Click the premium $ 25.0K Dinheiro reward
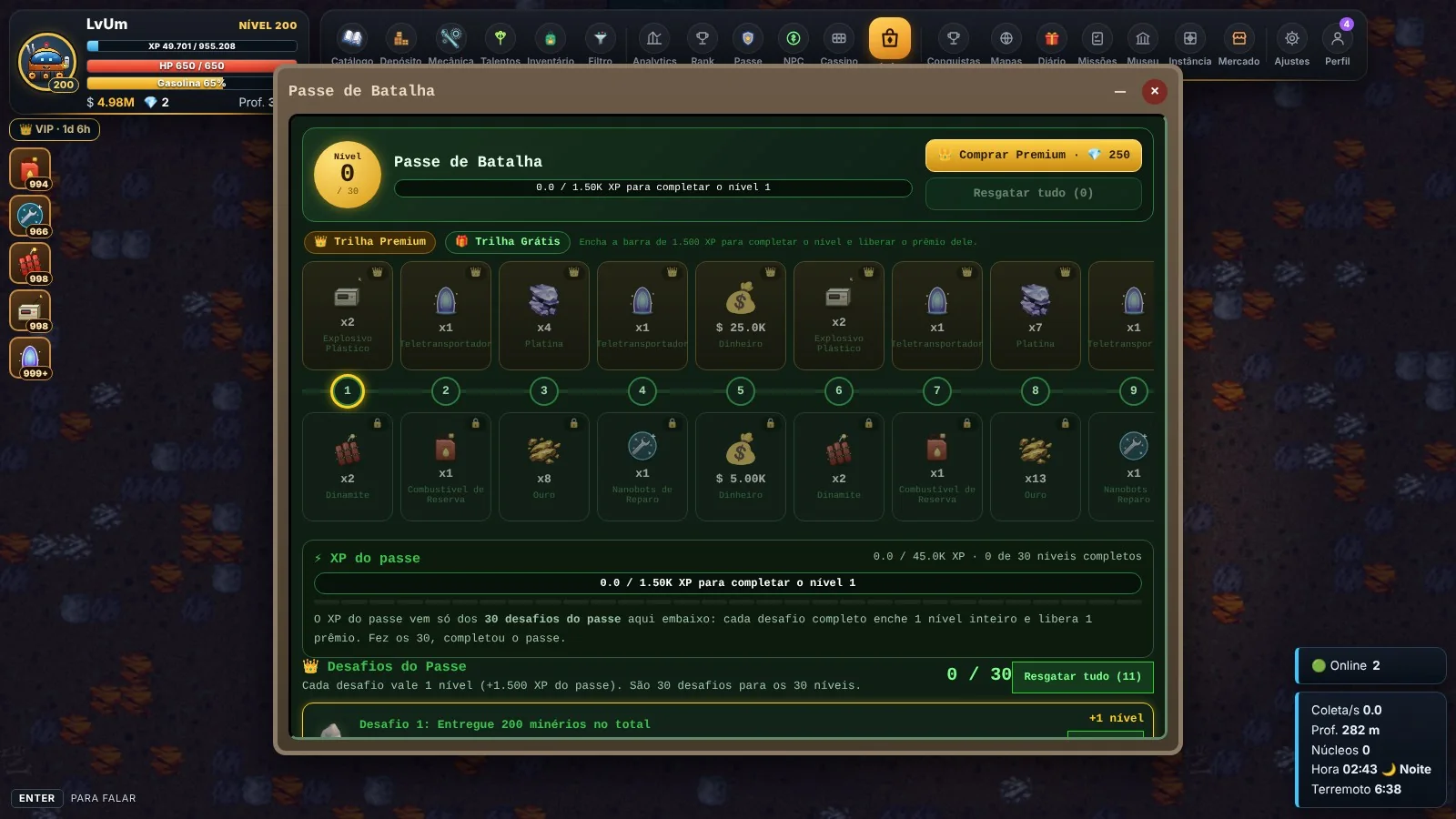This screenshot has height=819, width=1456. coord(741,316)
